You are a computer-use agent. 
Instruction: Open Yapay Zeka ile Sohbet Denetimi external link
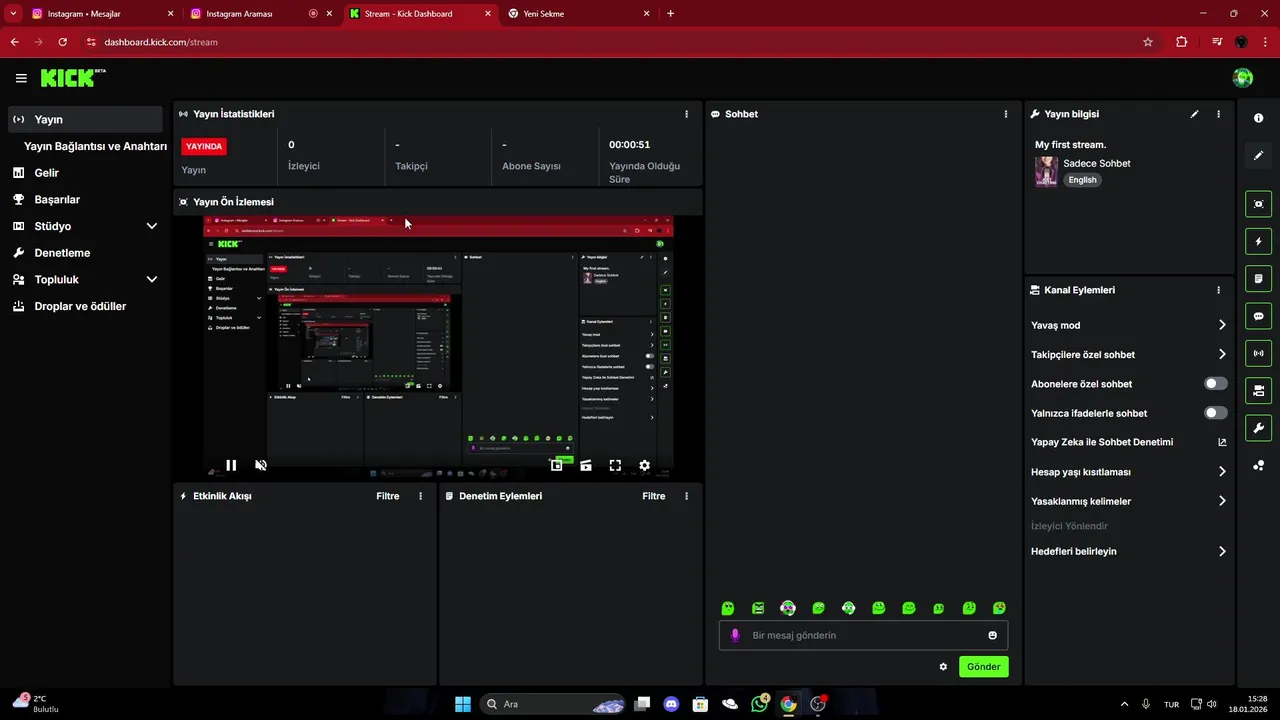click(1222, 442)
